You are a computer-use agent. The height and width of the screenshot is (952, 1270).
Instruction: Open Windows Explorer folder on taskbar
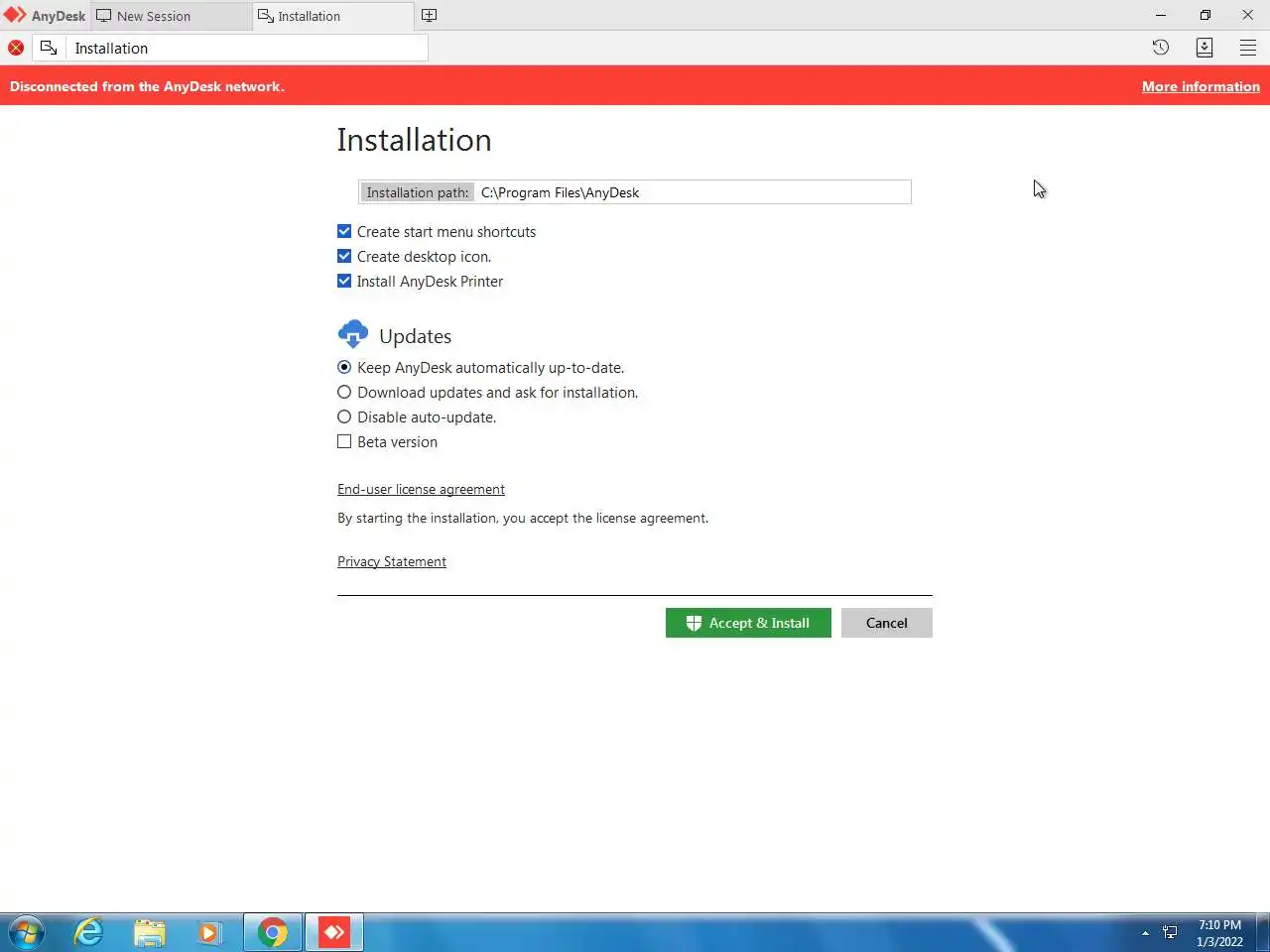point(150,932)
